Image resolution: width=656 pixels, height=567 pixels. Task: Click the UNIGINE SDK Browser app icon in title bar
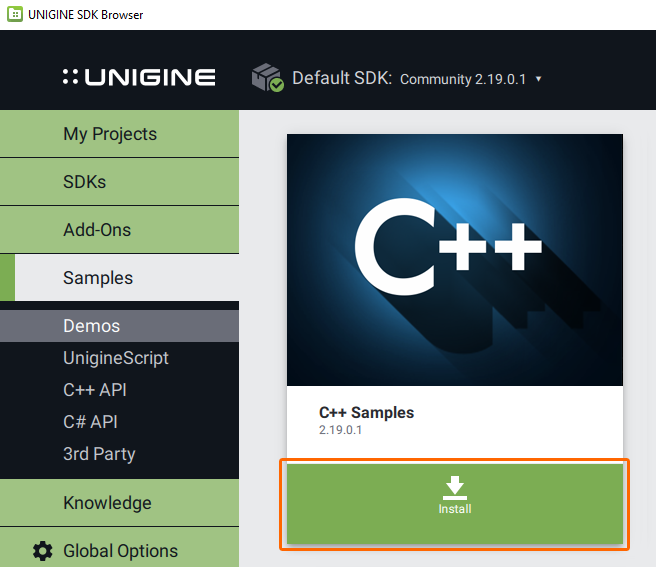tap(15, 14)
